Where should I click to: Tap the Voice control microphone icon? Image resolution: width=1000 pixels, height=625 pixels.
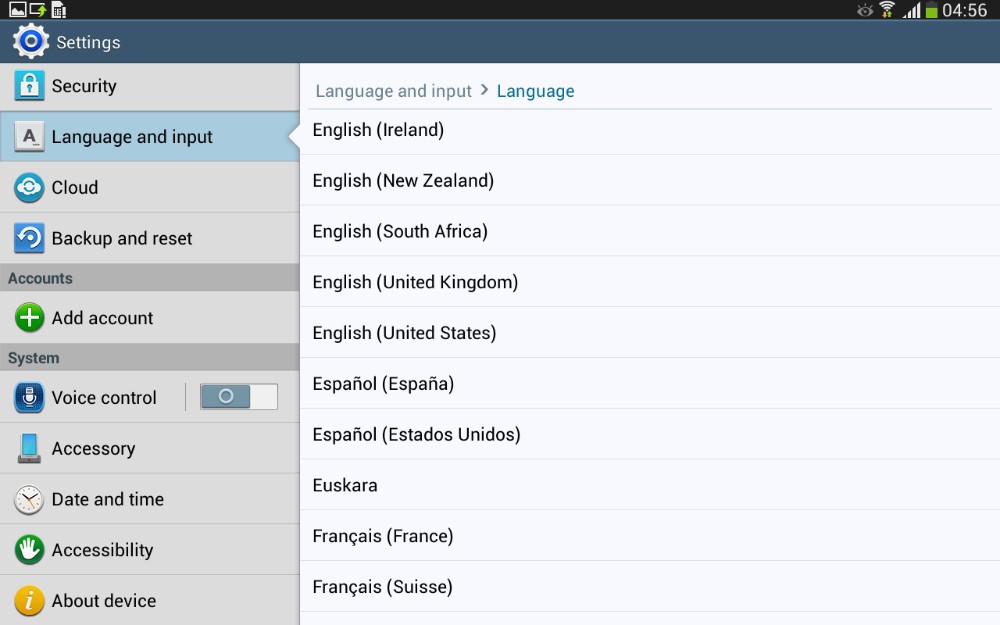point(29,398)
